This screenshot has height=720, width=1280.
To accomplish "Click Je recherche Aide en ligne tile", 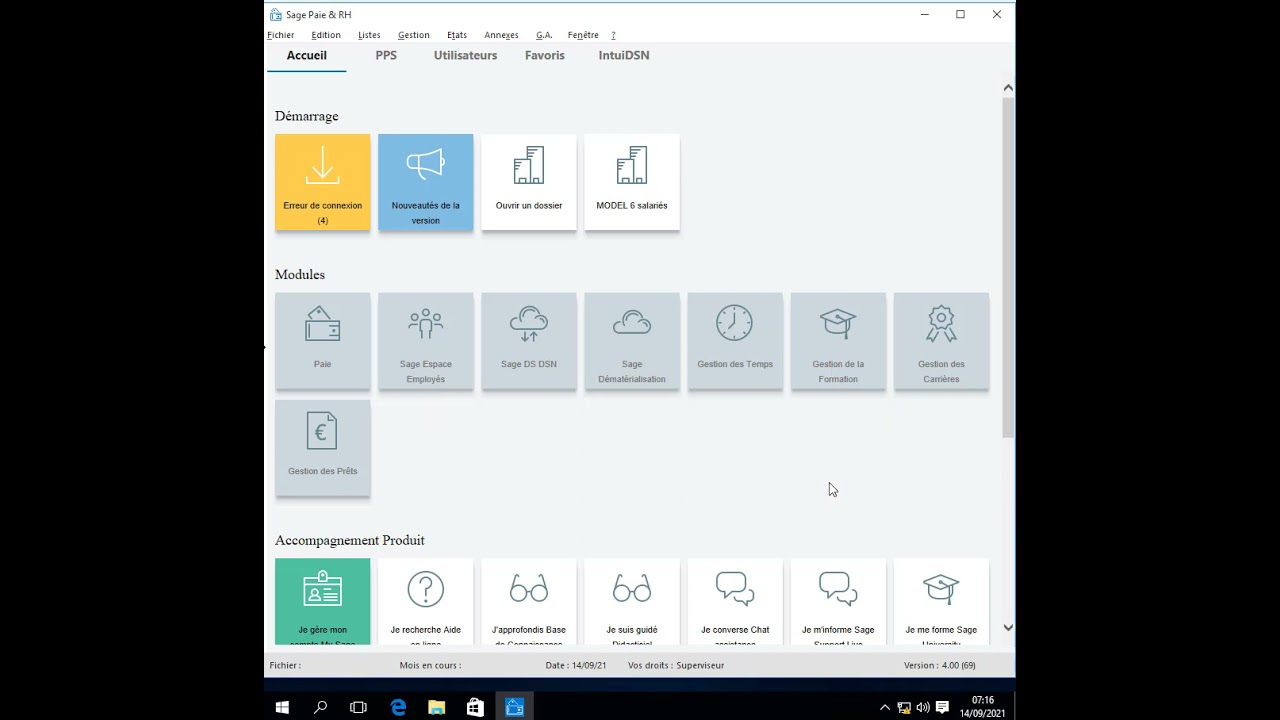I will pyautogui.click(x=425, y=601).
